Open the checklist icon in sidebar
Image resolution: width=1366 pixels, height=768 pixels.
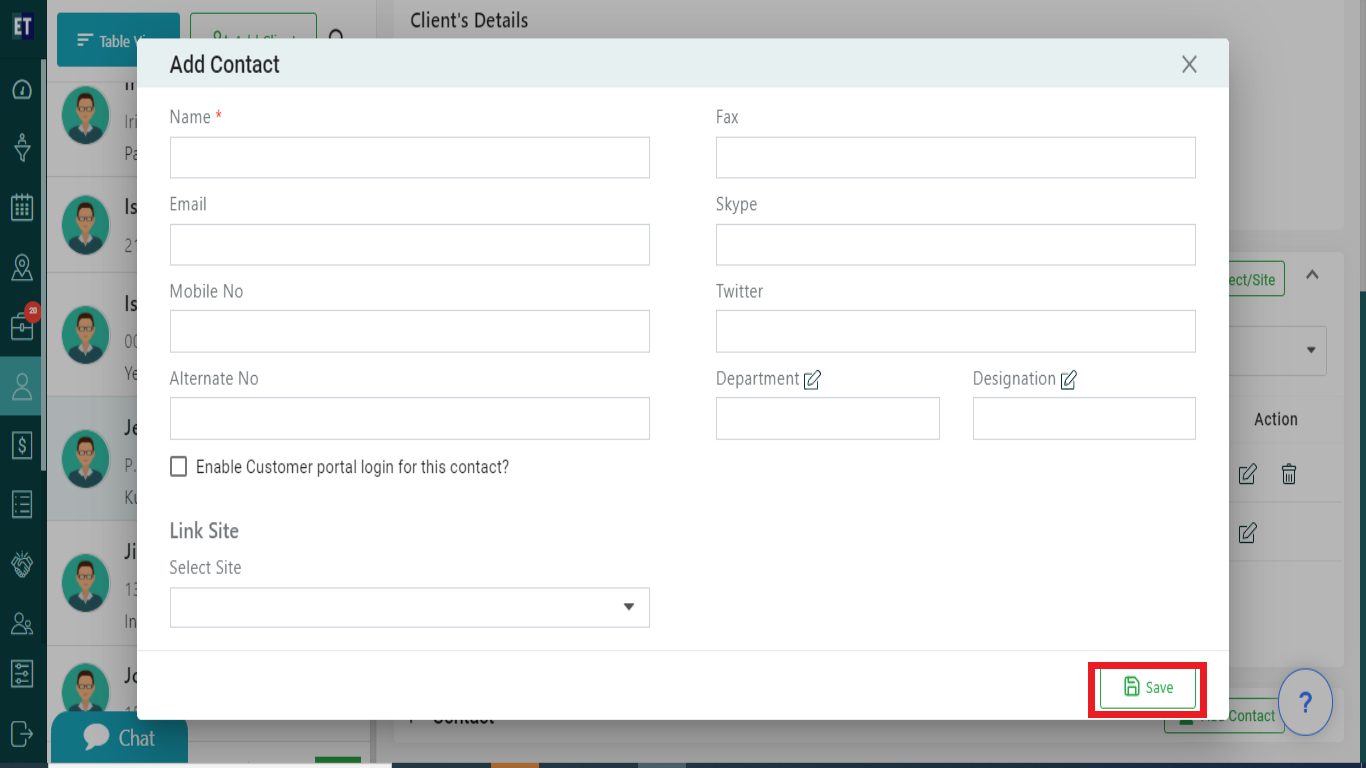click(x=22, y=504)
